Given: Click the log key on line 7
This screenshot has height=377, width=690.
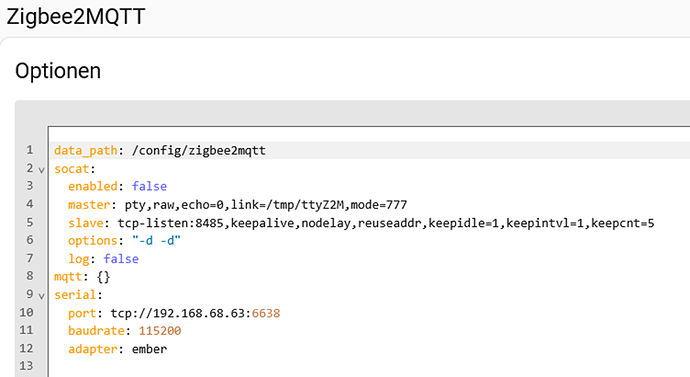Looking at the screenshot, I should click(x=79, y=259).
